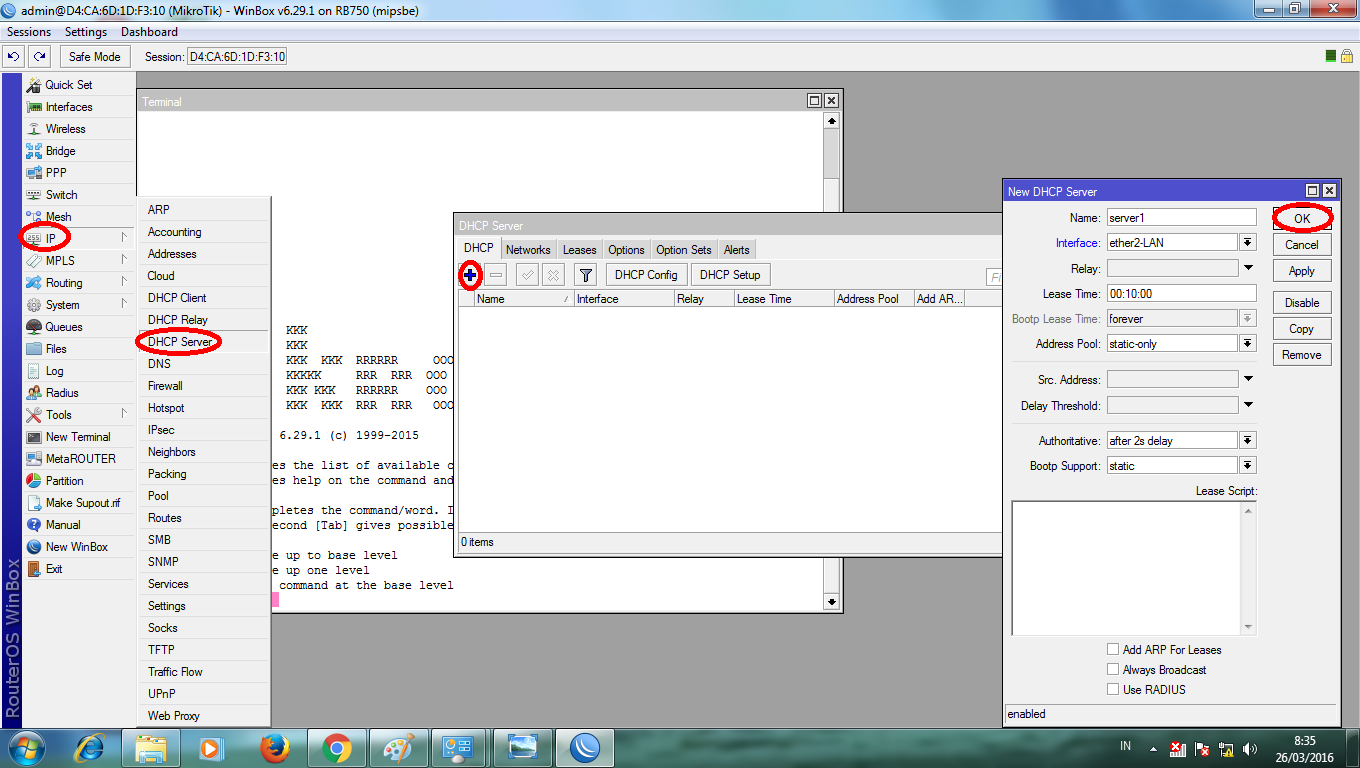Click the Lease Time input field
Image resolution: width=1360 pixels, height=768 pixels.
pyautogui.click(x=1181, y=294)
